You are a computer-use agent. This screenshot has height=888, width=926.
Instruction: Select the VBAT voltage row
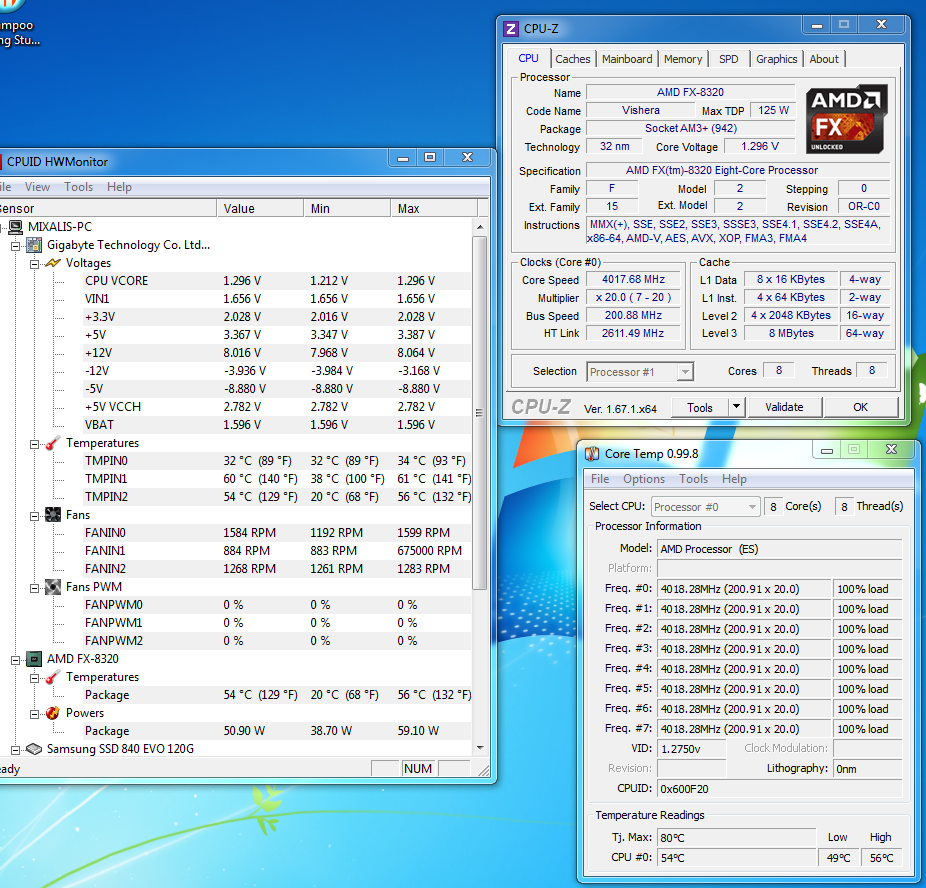[x=278, y=425]
